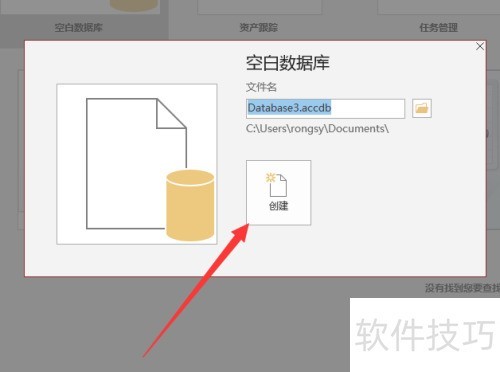Click the 文件名 label
The height and width of the screenshot is (372, 500).
[x=261, y=87]
